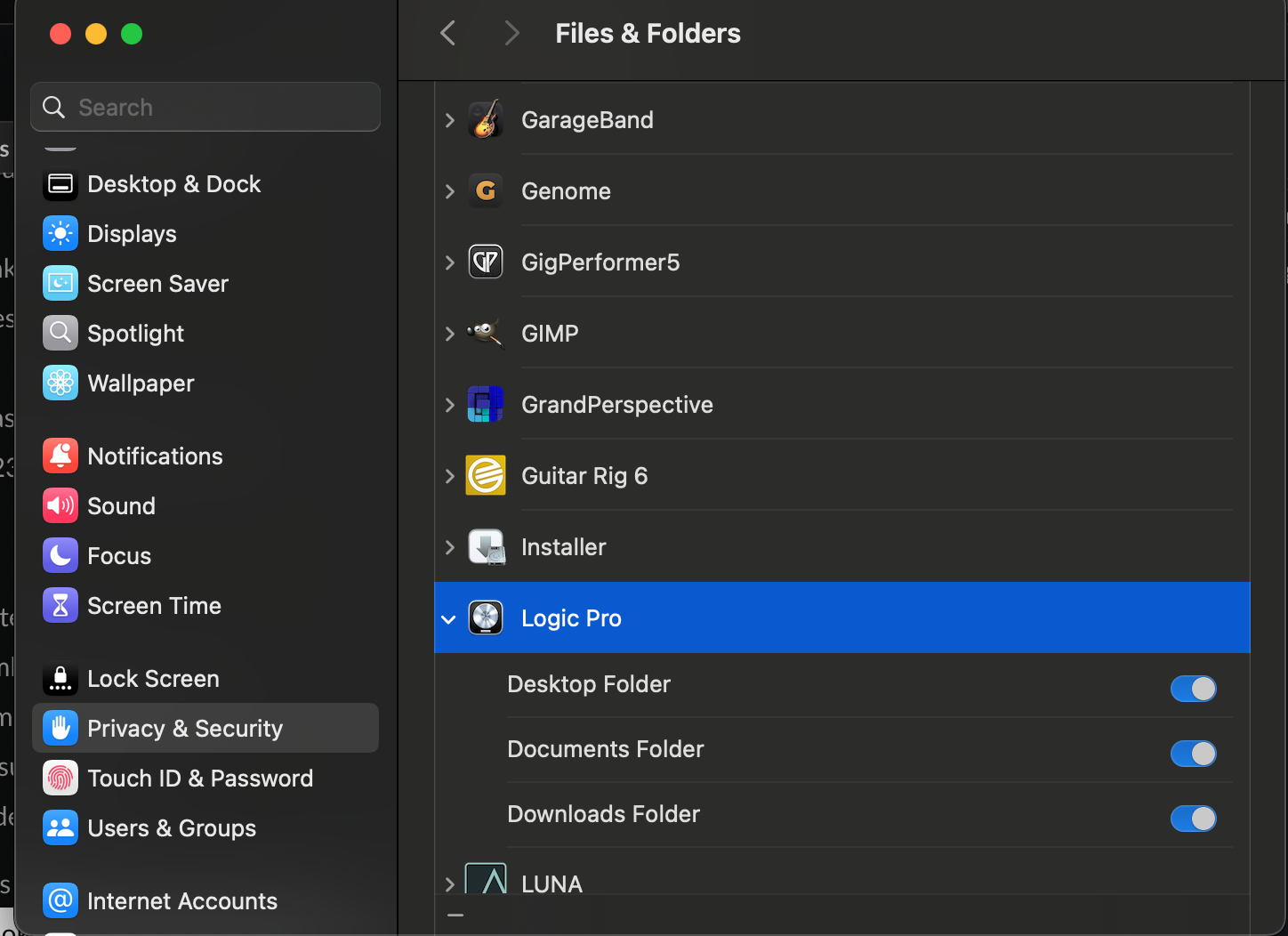Screen dimensions: 1288x936
Task: Expand the GarageBand entry chevron
Action: click(449, 120)
